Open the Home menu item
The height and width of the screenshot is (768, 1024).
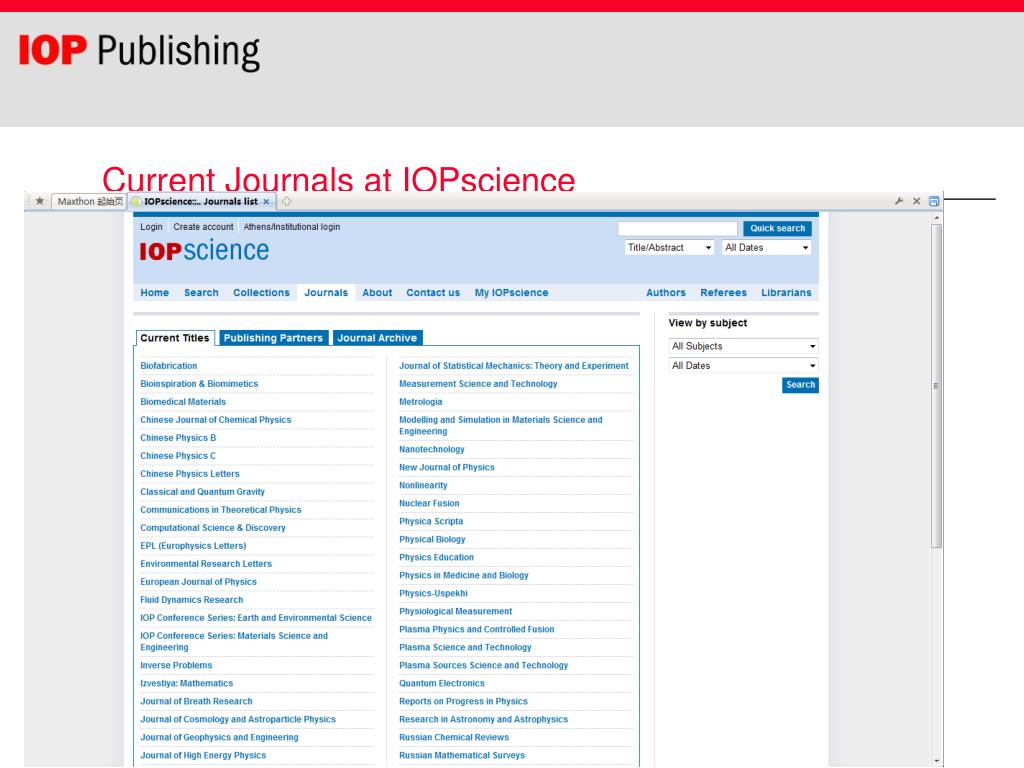tap(155, 293)
